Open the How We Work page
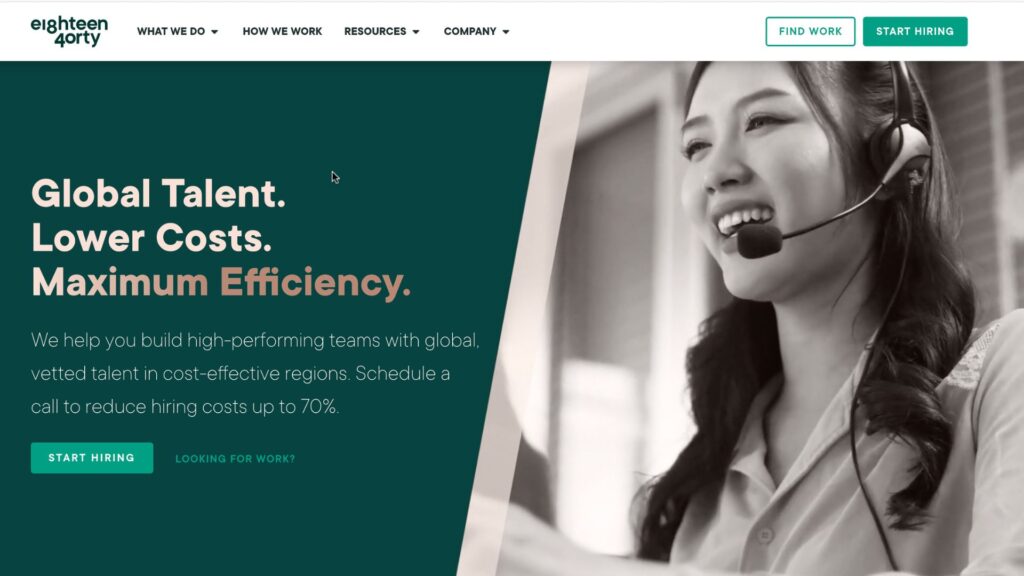The width and height of the screenshot is (1024, 576). [x=282, y=31]
